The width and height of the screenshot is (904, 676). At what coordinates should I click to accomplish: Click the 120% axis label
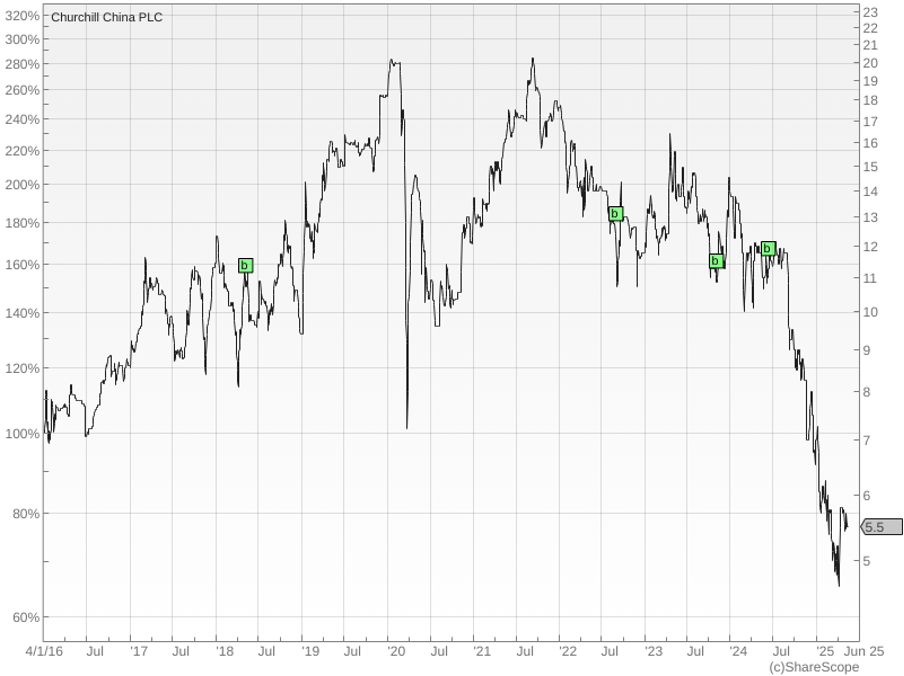[x=22, y=368]
